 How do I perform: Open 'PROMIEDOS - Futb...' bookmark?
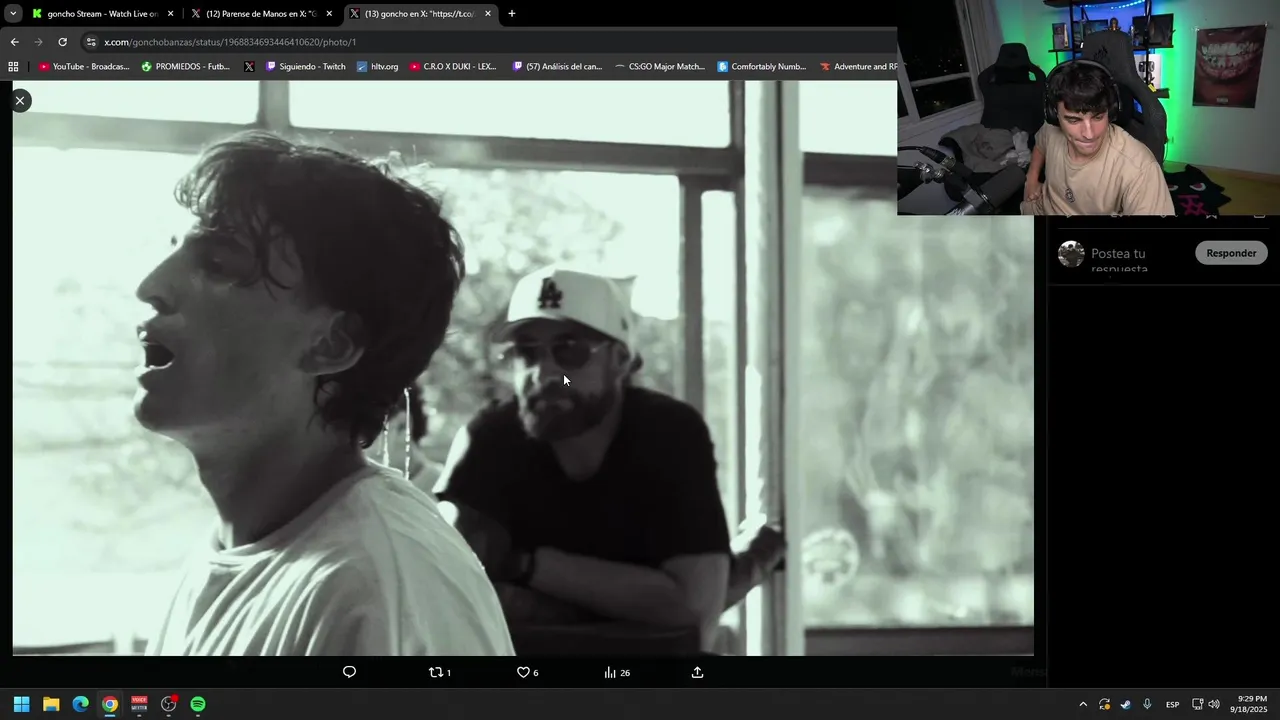click(186, 67)
